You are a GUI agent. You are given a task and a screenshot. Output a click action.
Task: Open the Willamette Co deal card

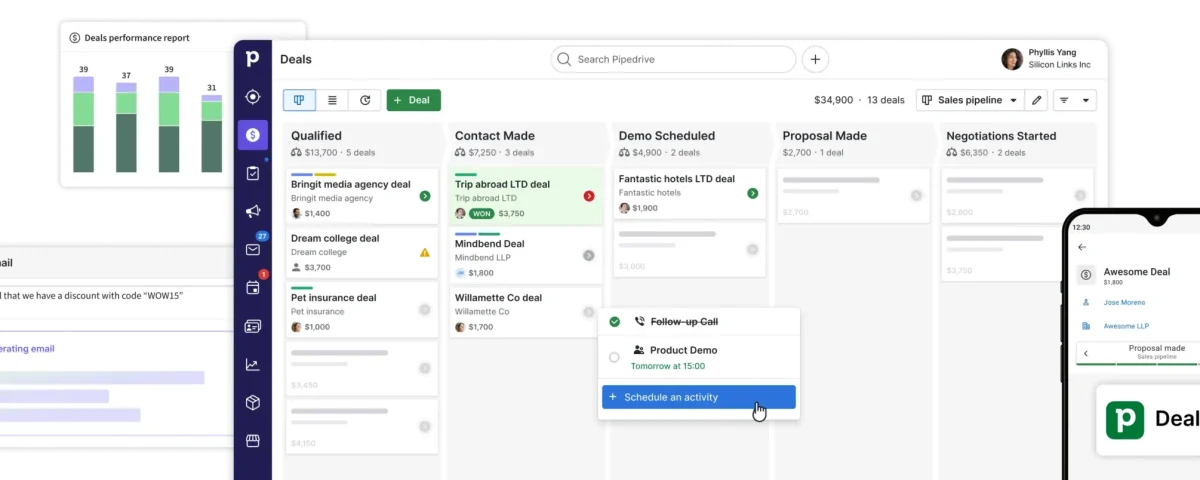point(525,312)
